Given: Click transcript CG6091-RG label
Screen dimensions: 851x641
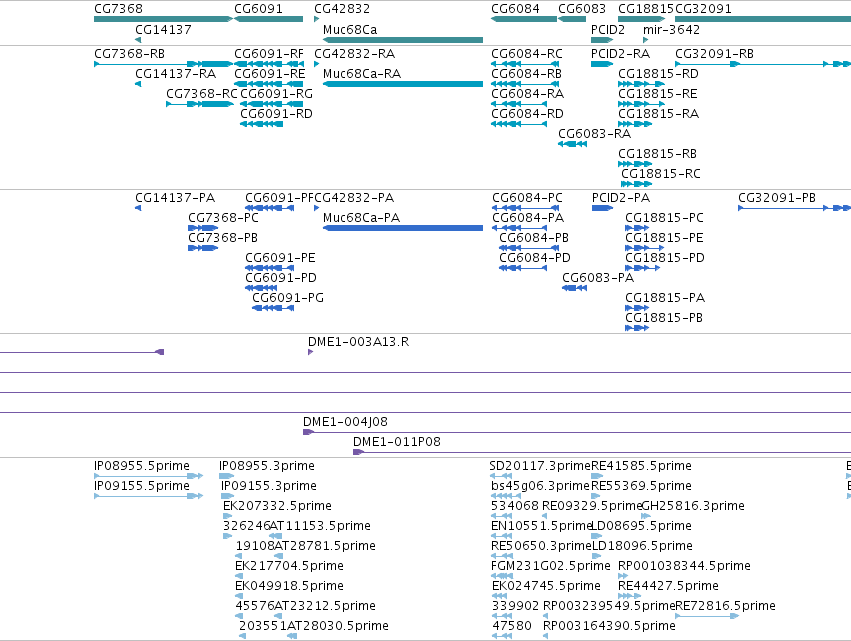Looking at the screenshot, I should pyautogui.click(x=276, y=94).
